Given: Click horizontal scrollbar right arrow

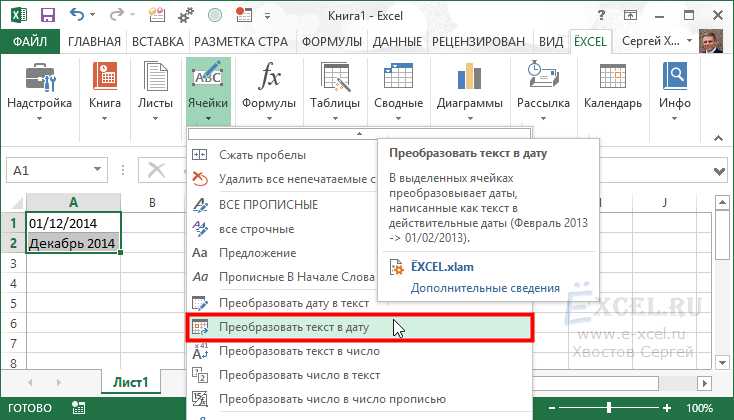Looking at the screenshot, I should (x=705, y=383).
